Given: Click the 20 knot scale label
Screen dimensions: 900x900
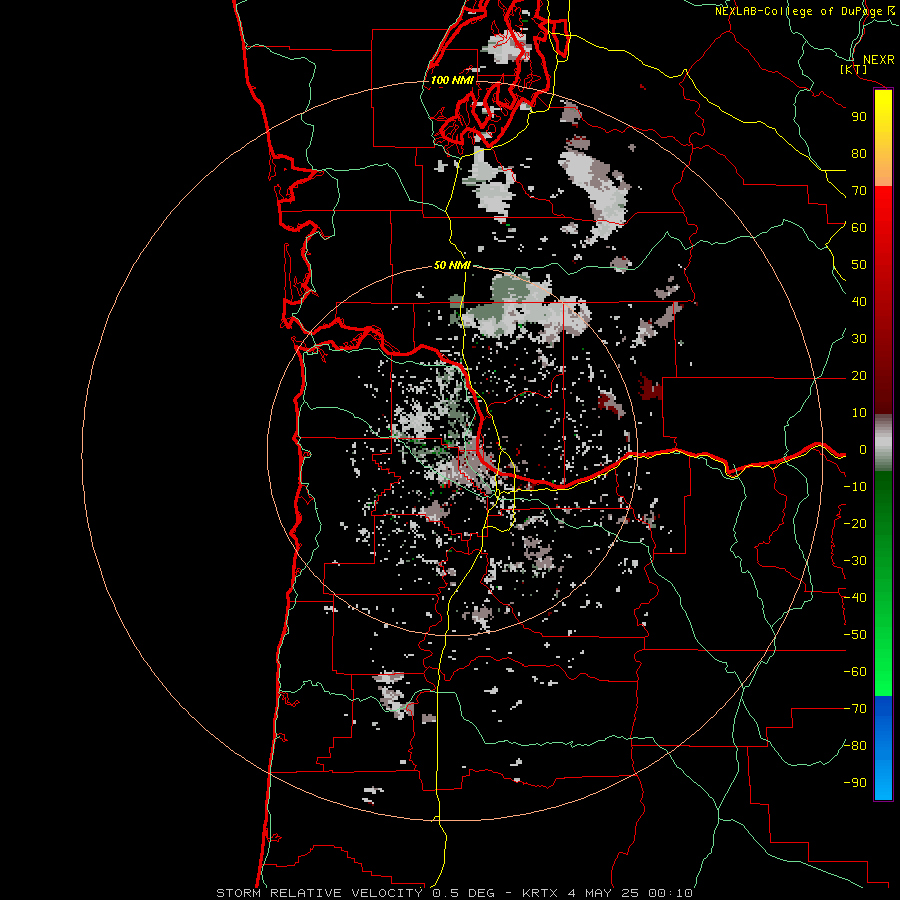Looking at the screenshot, I should tap(859, 376).
